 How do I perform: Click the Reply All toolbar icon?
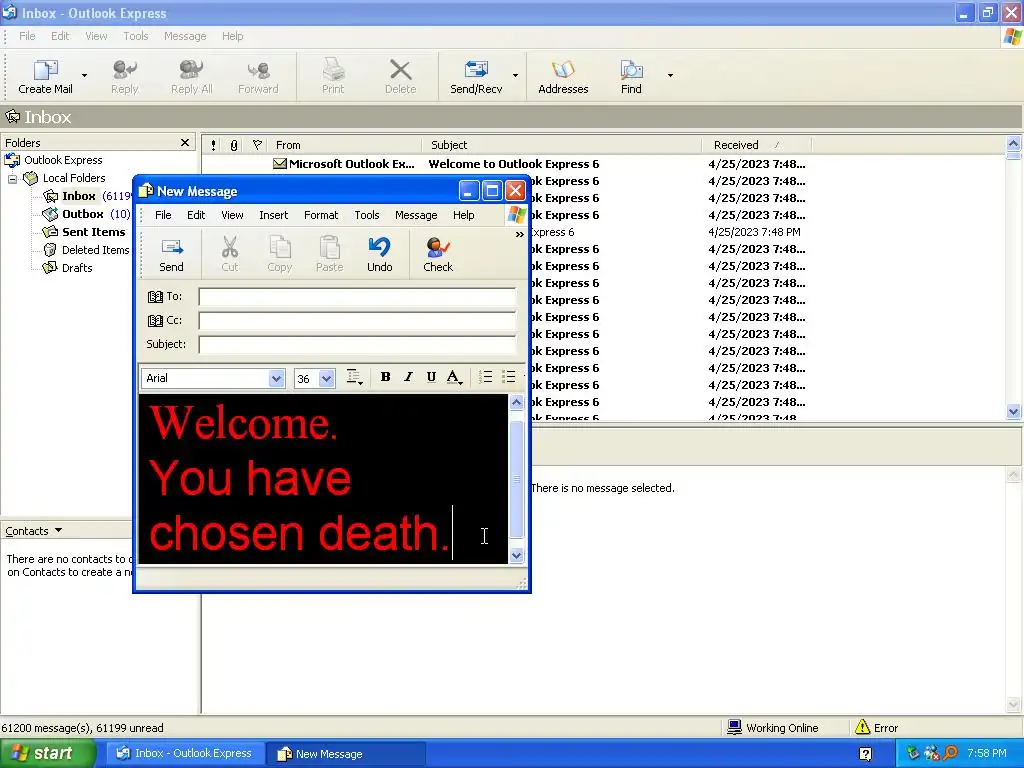191,69
